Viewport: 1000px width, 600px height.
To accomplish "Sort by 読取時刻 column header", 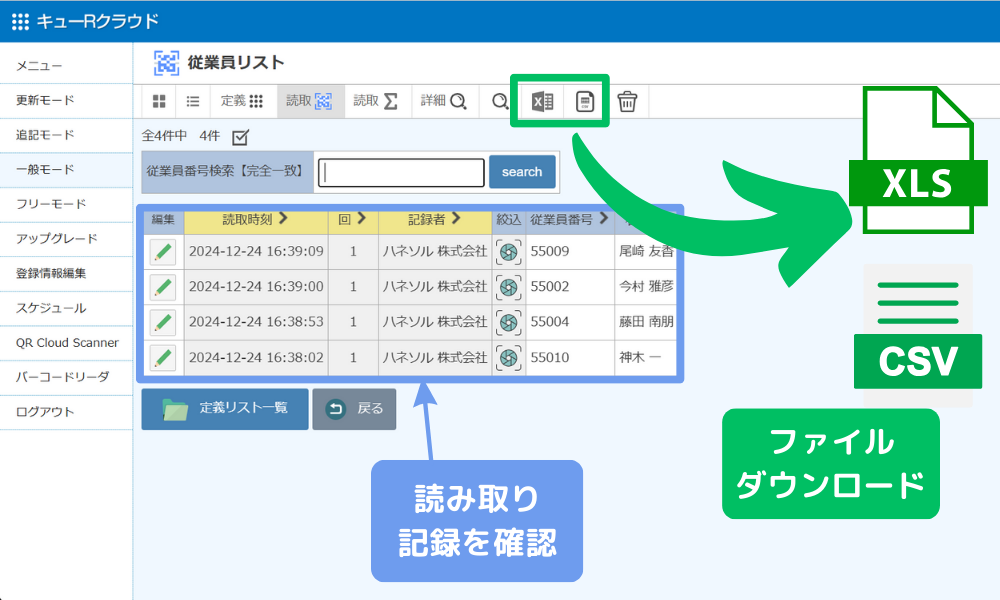I will (x=256, y=220).
